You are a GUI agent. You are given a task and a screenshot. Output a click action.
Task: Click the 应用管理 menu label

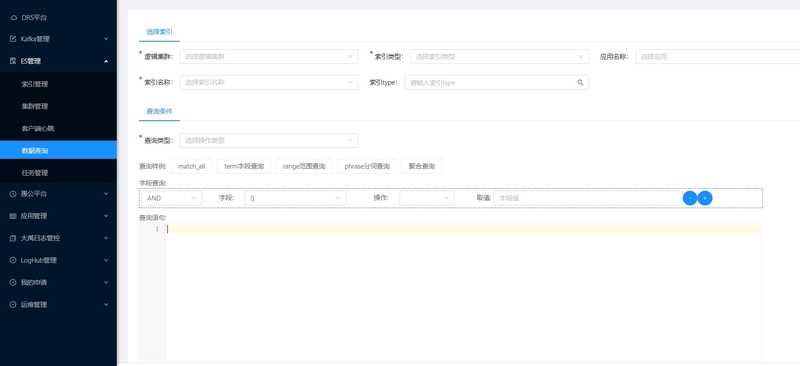coord(34,216)
